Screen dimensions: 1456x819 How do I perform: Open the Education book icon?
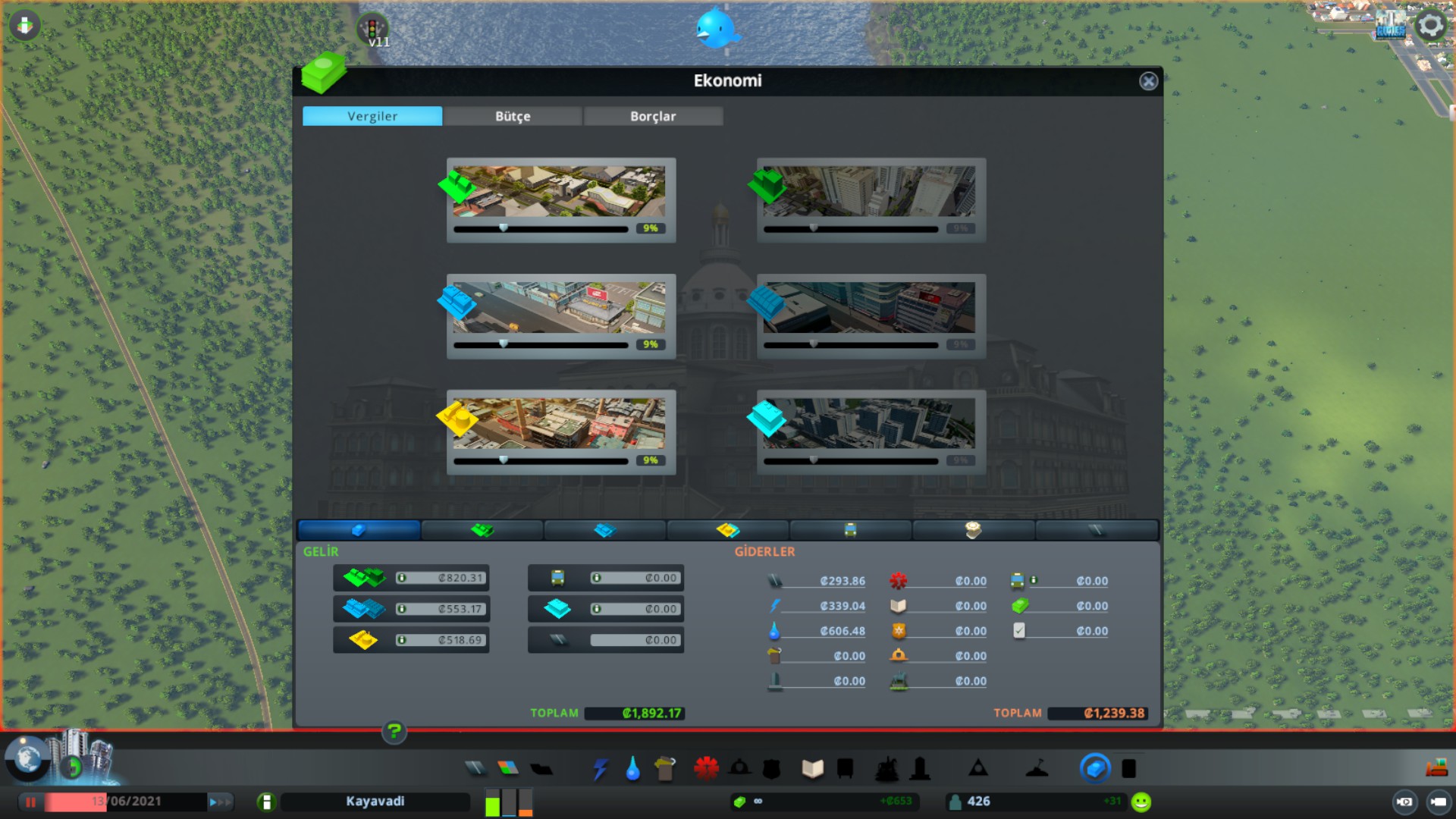point(812,769)
